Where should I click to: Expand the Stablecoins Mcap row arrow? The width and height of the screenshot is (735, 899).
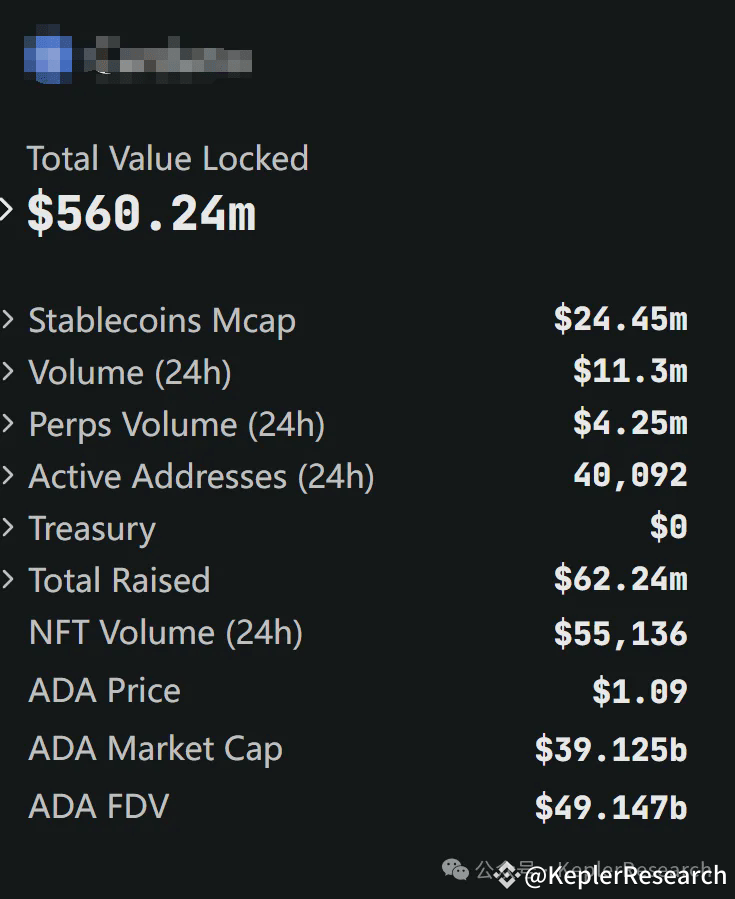pyautogui.click(x=8, y=320)
